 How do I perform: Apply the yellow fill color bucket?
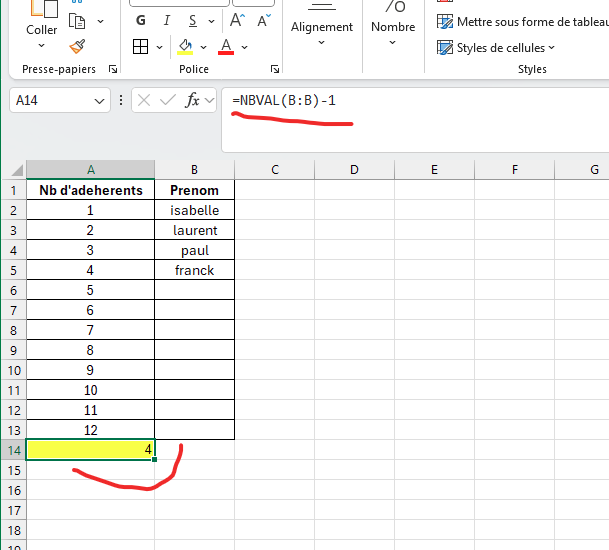pos(185,46)
